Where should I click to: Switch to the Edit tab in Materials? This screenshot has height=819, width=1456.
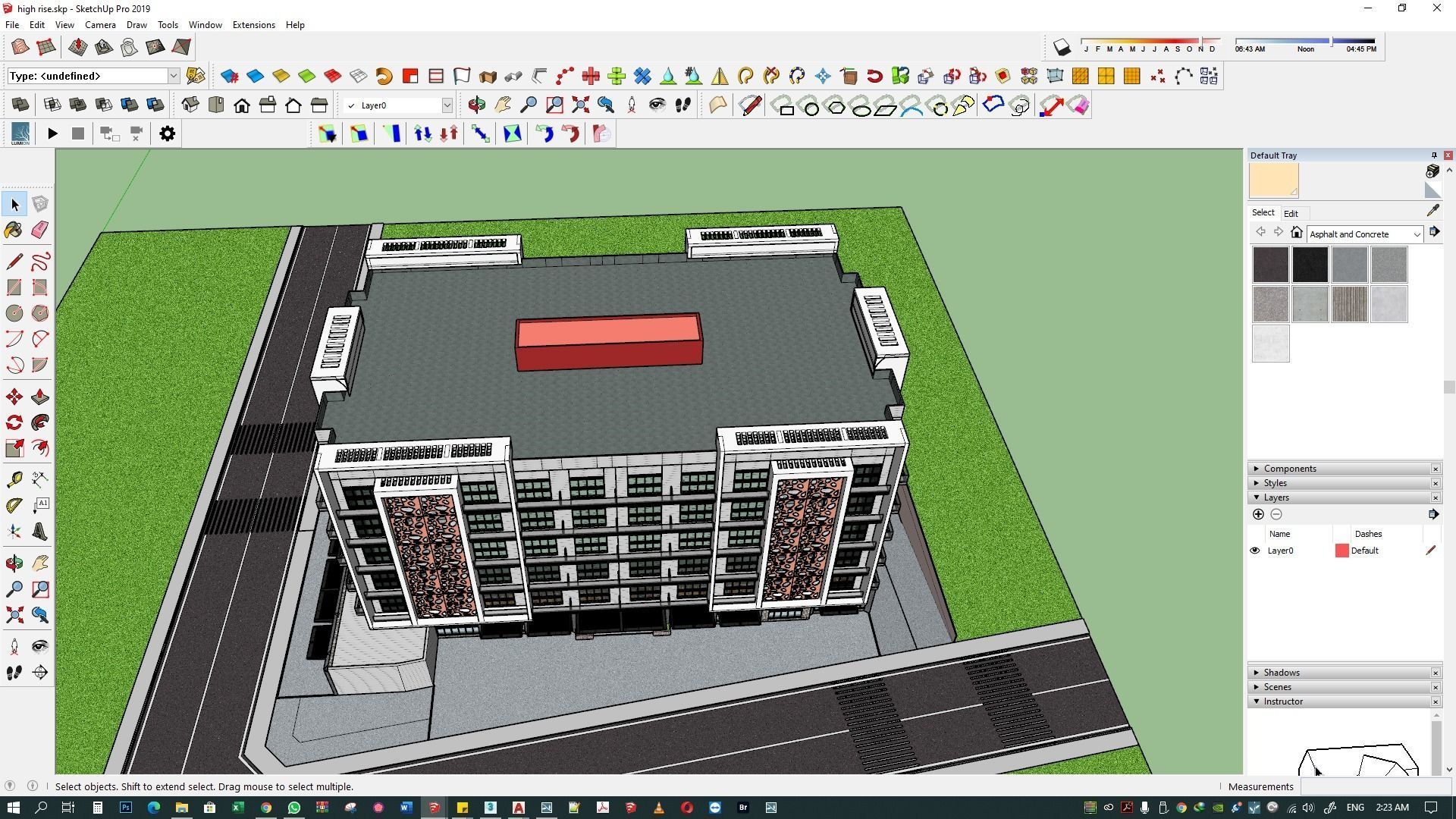click(x=1291, y=214)
